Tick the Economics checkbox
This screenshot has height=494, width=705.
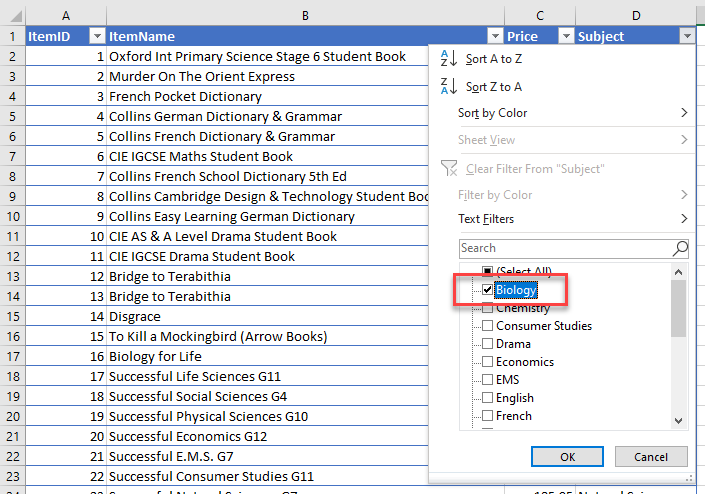tap(487, 362)
